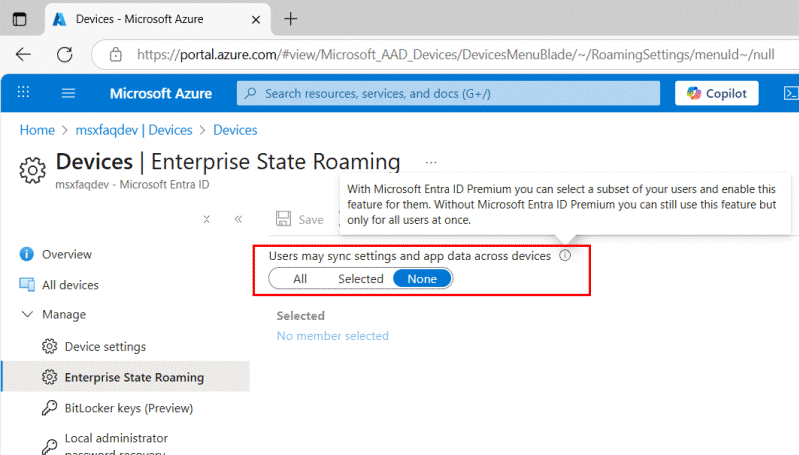Collapse the left navigation with the double chevron
799x455 pixels.
click(x=238, y=219)
